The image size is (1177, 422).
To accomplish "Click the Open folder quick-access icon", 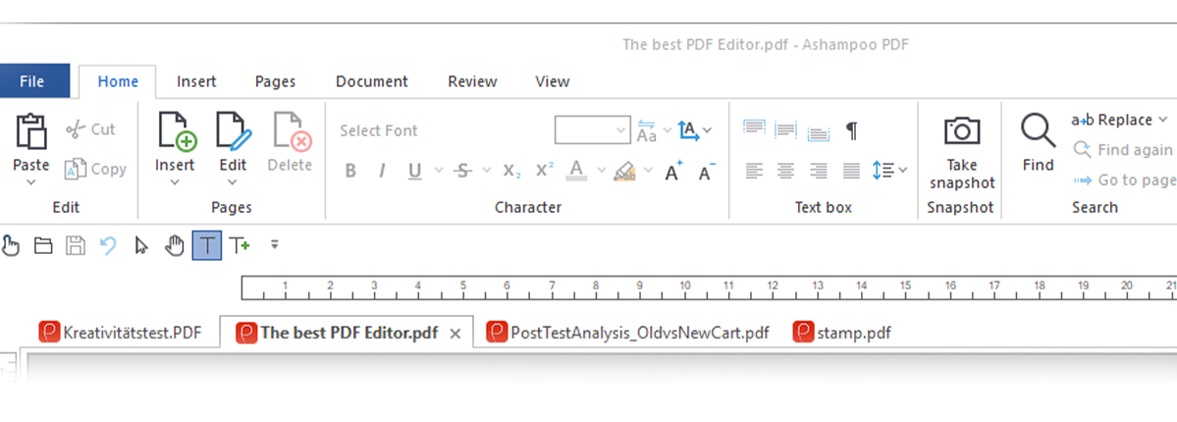I will (44, 246).
